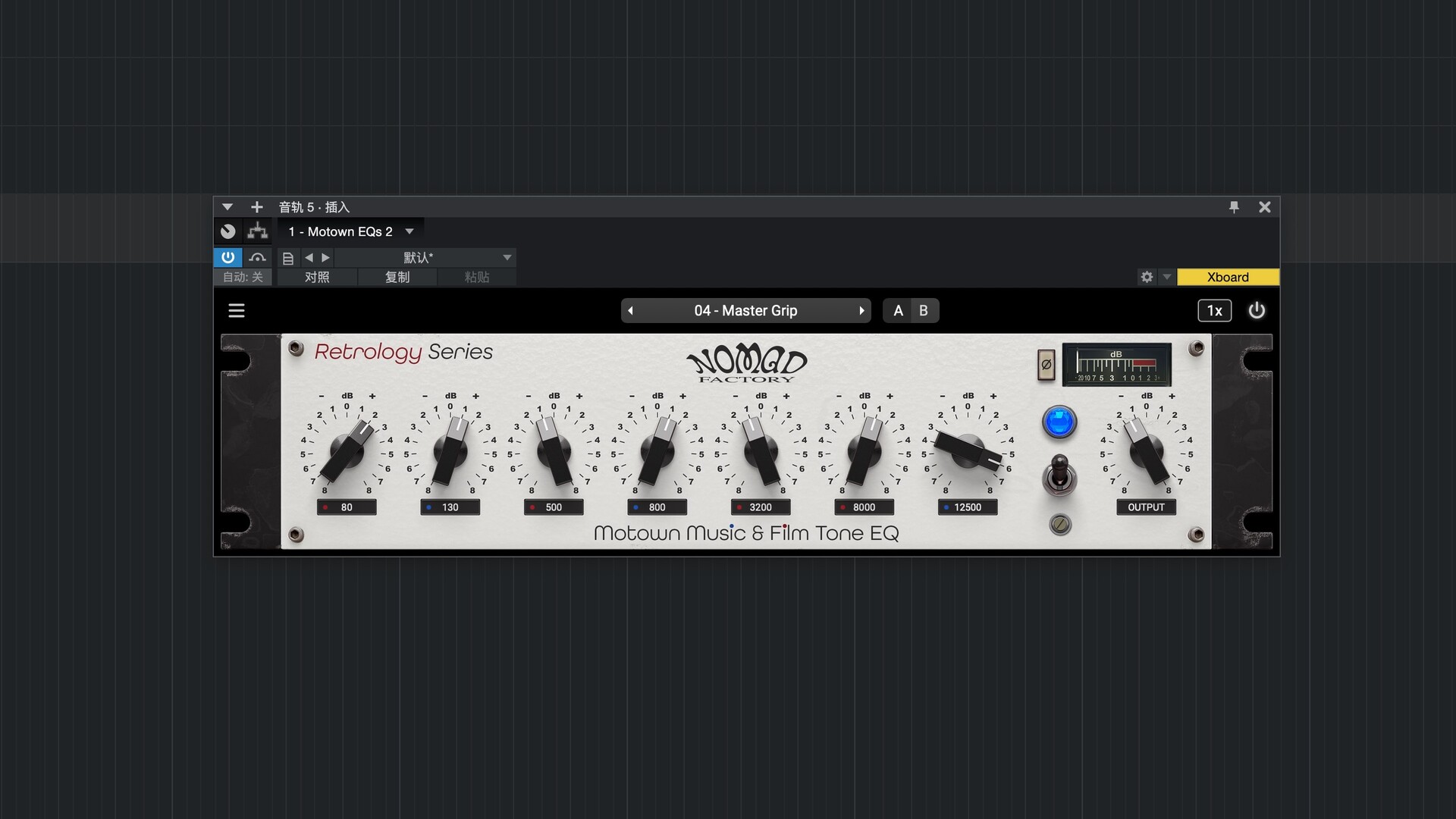Flip the metal toggle switch

pyautogui.click(x=1059, y=475)
